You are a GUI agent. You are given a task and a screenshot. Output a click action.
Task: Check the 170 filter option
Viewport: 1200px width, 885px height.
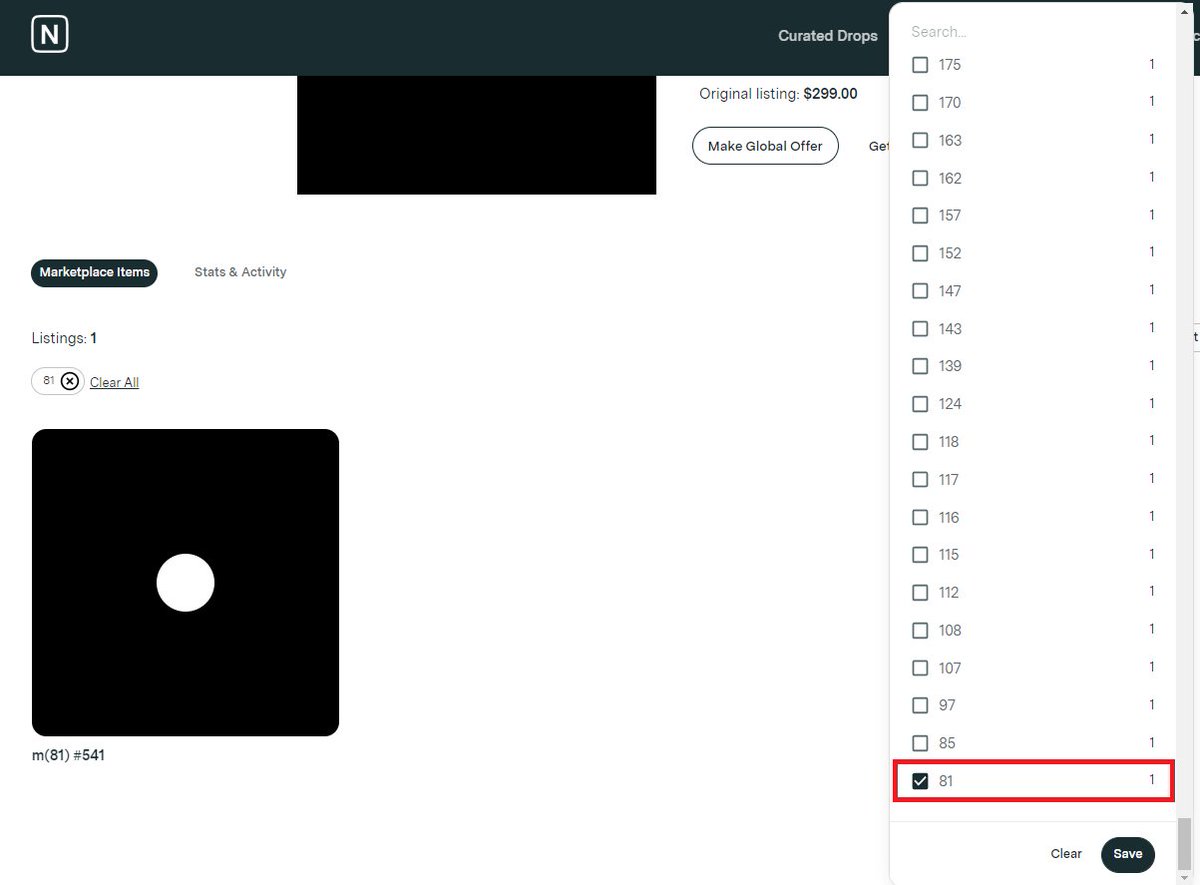pyautogui.click(x=920, y=103)
